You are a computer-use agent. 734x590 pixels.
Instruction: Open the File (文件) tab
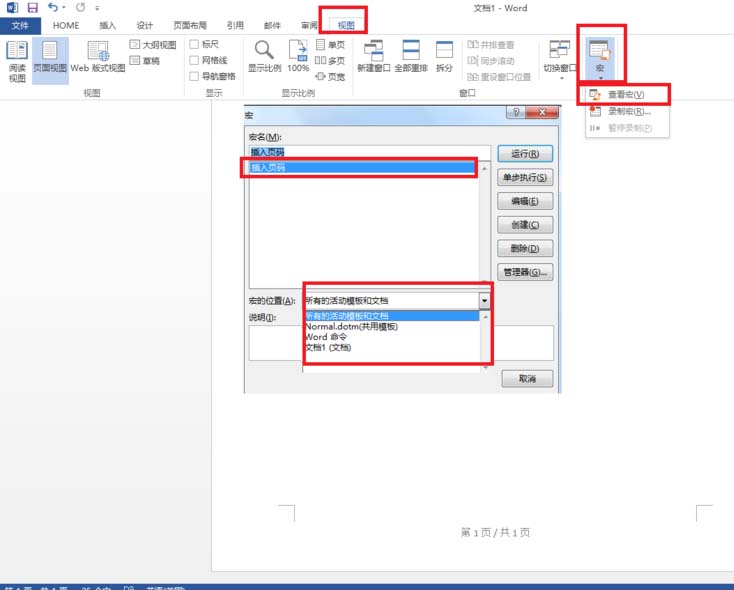pos(20,25)
